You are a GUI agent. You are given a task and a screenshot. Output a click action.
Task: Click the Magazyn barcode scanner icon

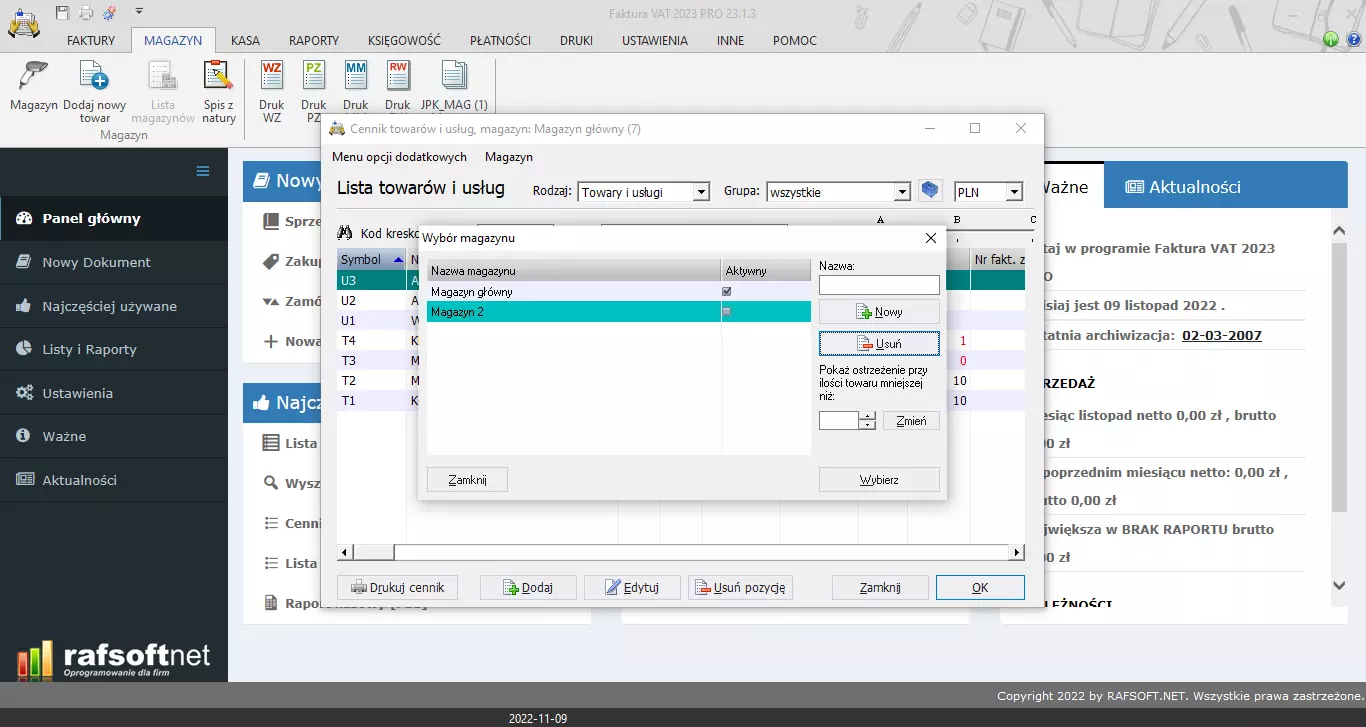(x=34, y=77)
